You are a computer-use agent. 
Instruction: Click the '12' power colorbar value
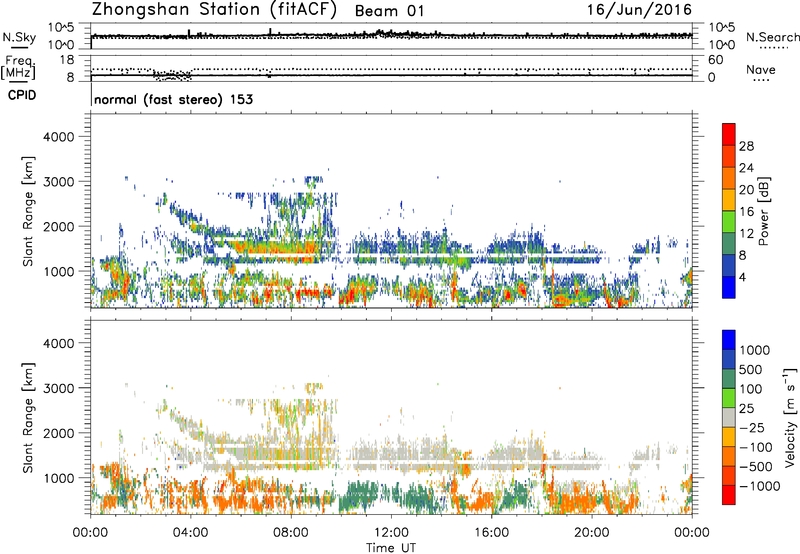[x=746, y=234]
